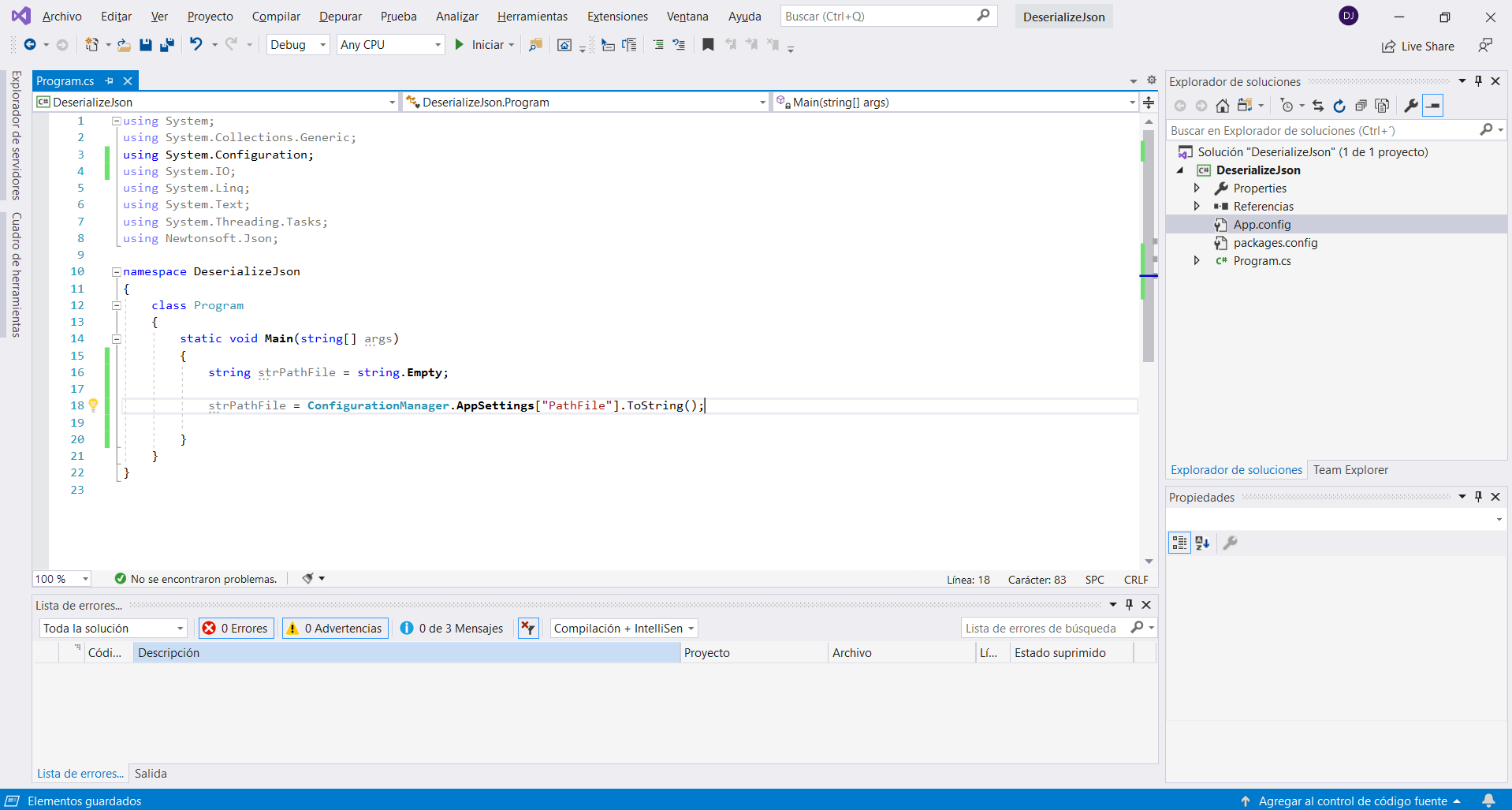Click the Live Share button
1512x810 pixels.
(1417, 47)
